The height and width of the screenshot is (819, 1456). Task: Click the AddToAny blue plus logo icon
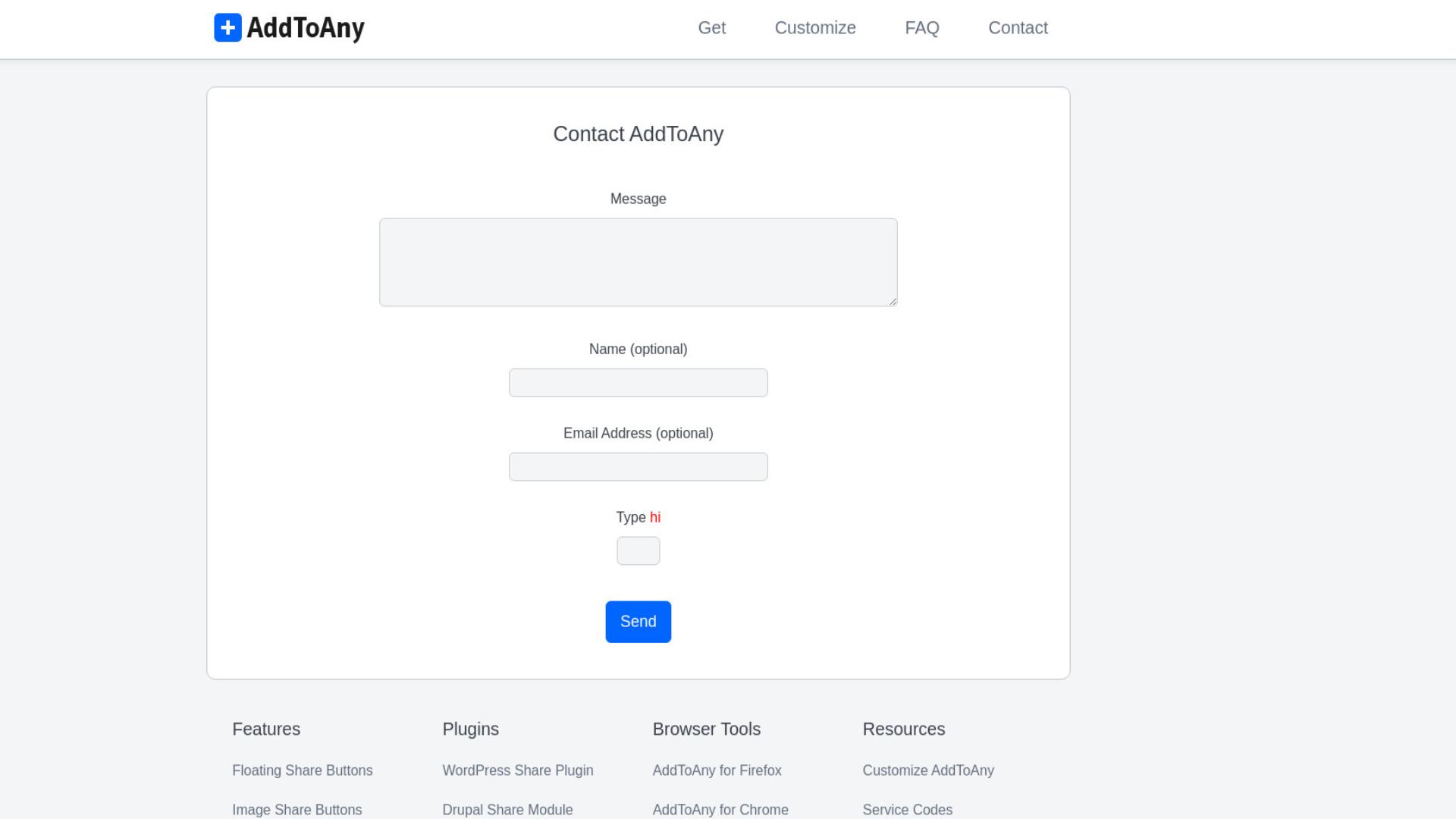point(227,27)
